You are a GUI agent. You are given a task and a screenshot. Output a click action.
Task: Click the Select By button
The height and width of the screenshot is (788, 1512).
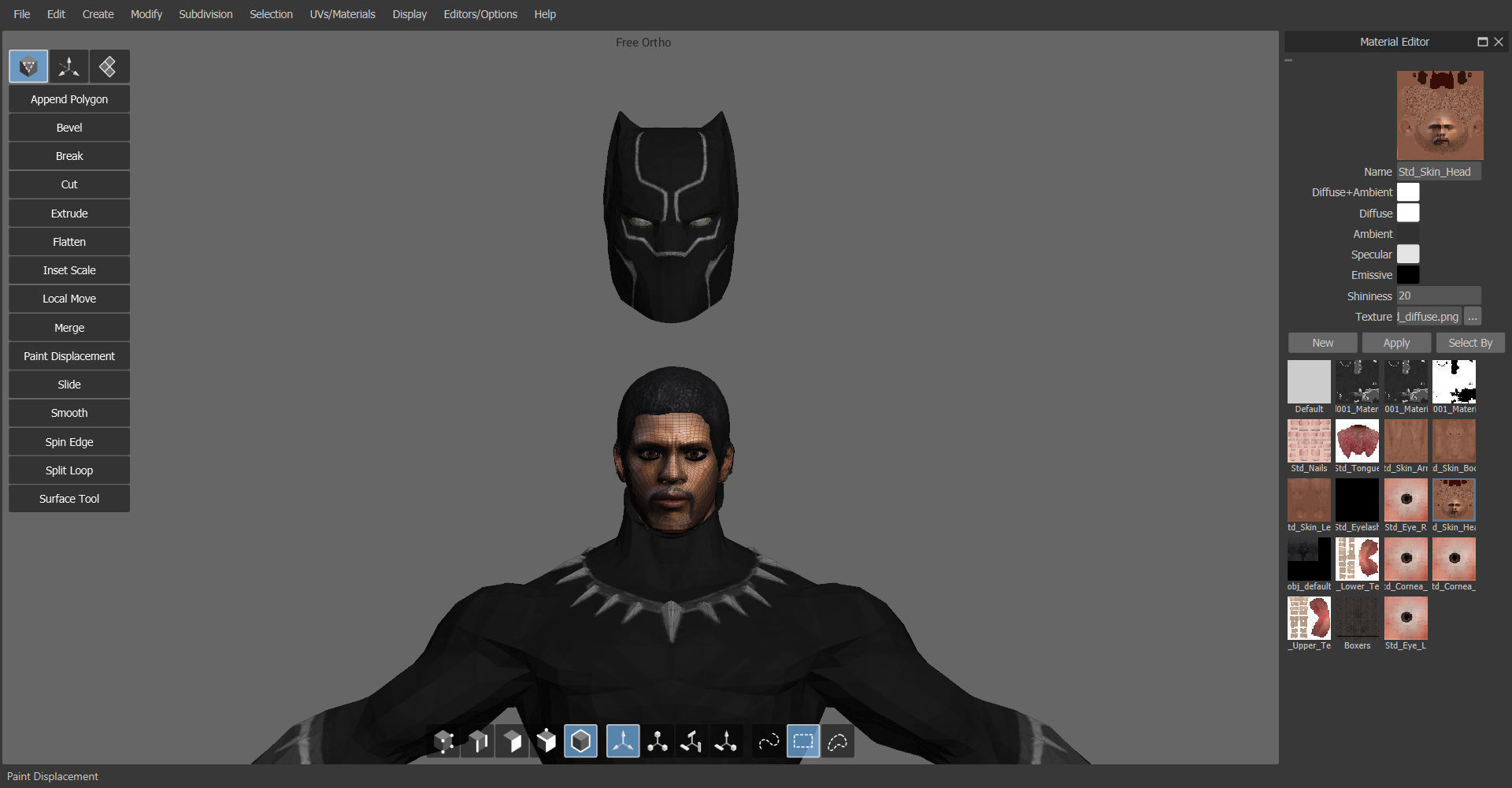click(1470, 343)
